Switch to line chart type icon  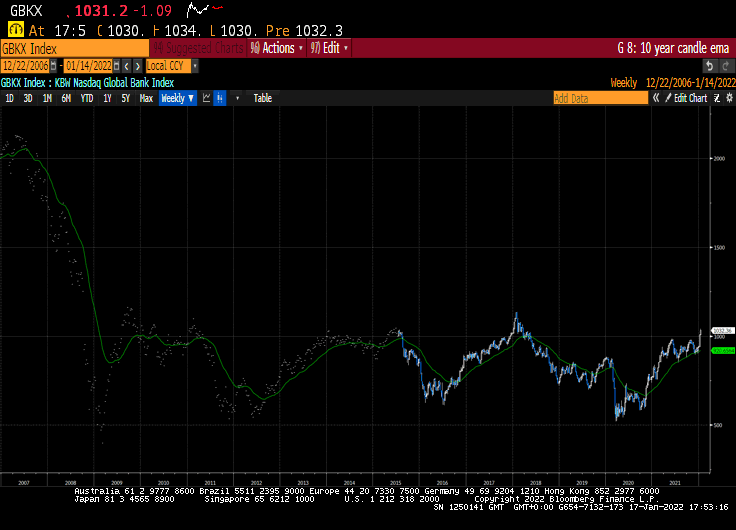point(206,98)
